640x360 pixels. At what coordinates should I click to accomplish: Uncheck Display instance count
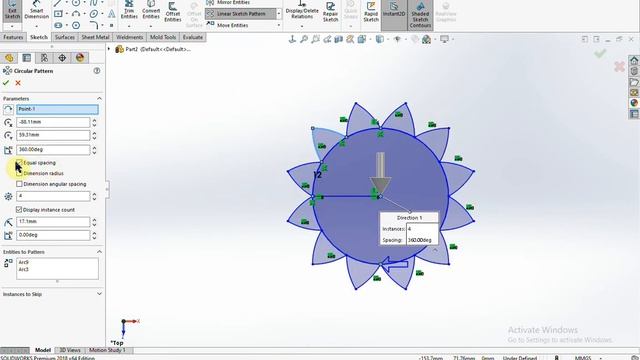click(x=19, y=209)
